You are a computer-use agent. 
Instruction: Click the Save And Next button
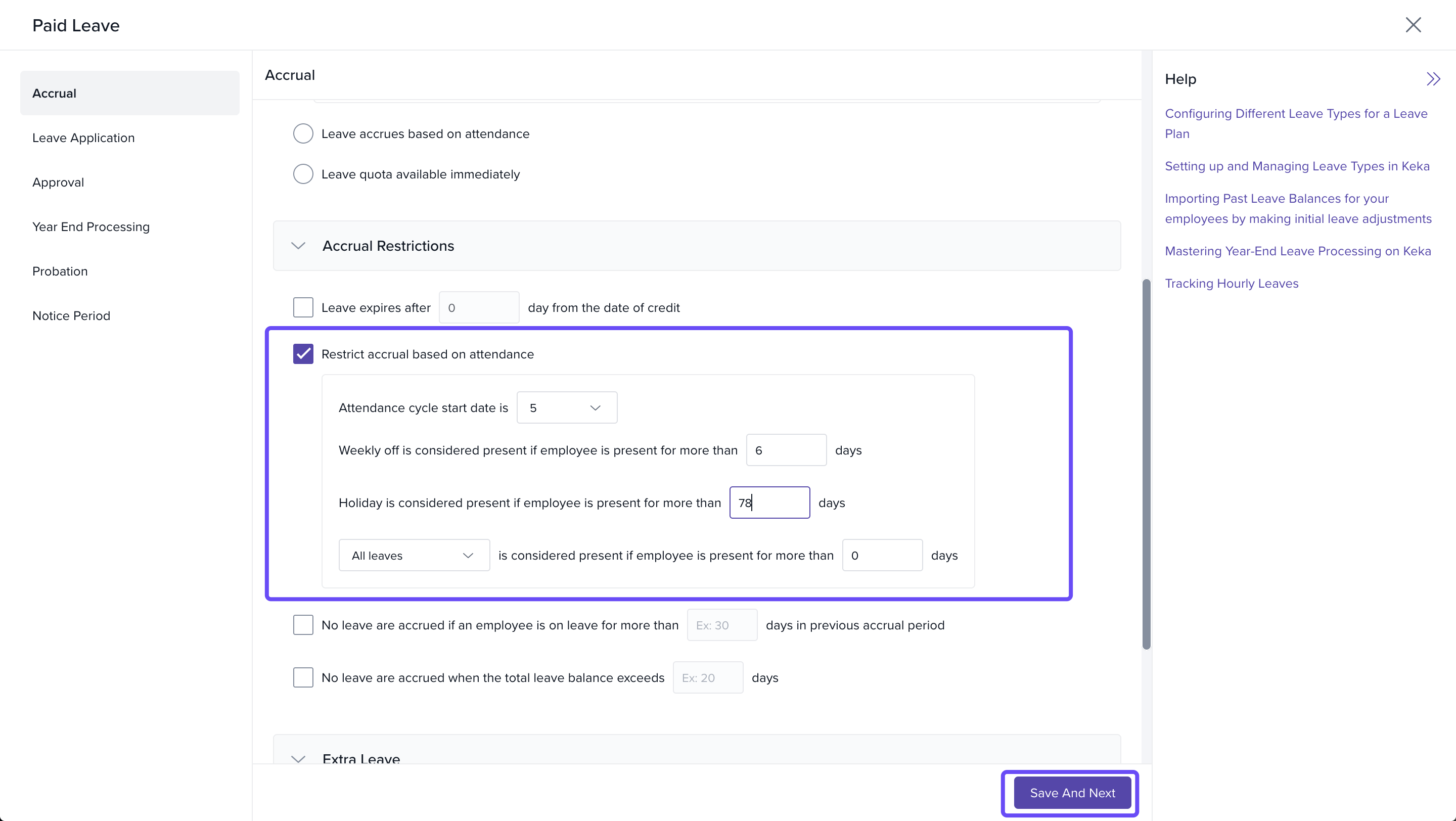pos(1072,793)
